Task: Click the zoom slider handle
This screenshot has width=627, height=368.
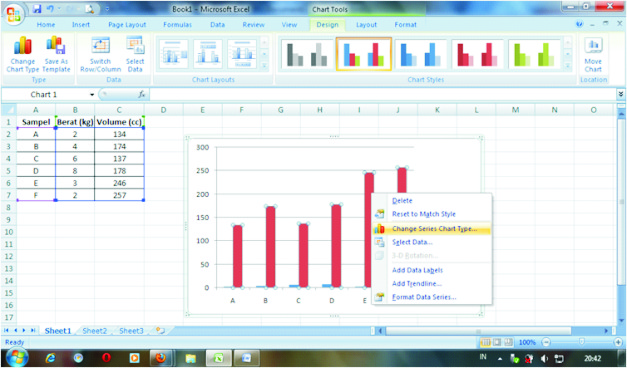Action: point(581,342)
